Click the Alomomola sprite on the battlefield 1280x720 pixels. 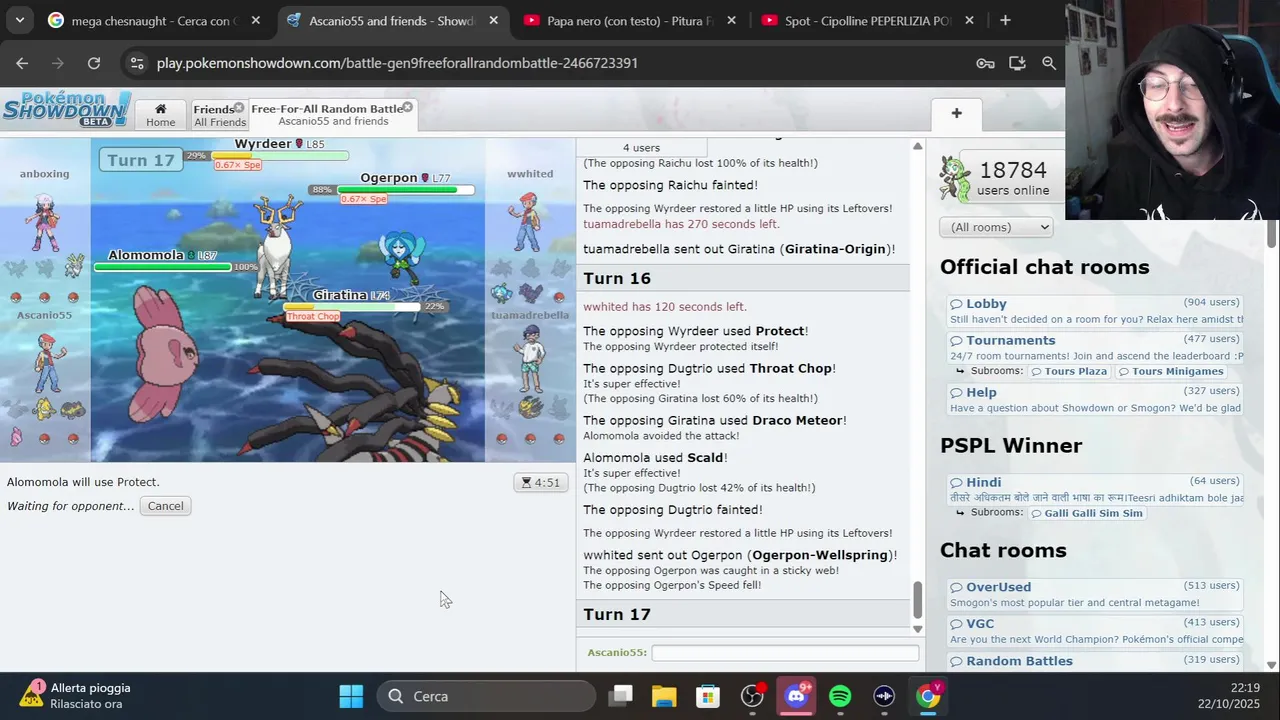(x=166, y=356)
